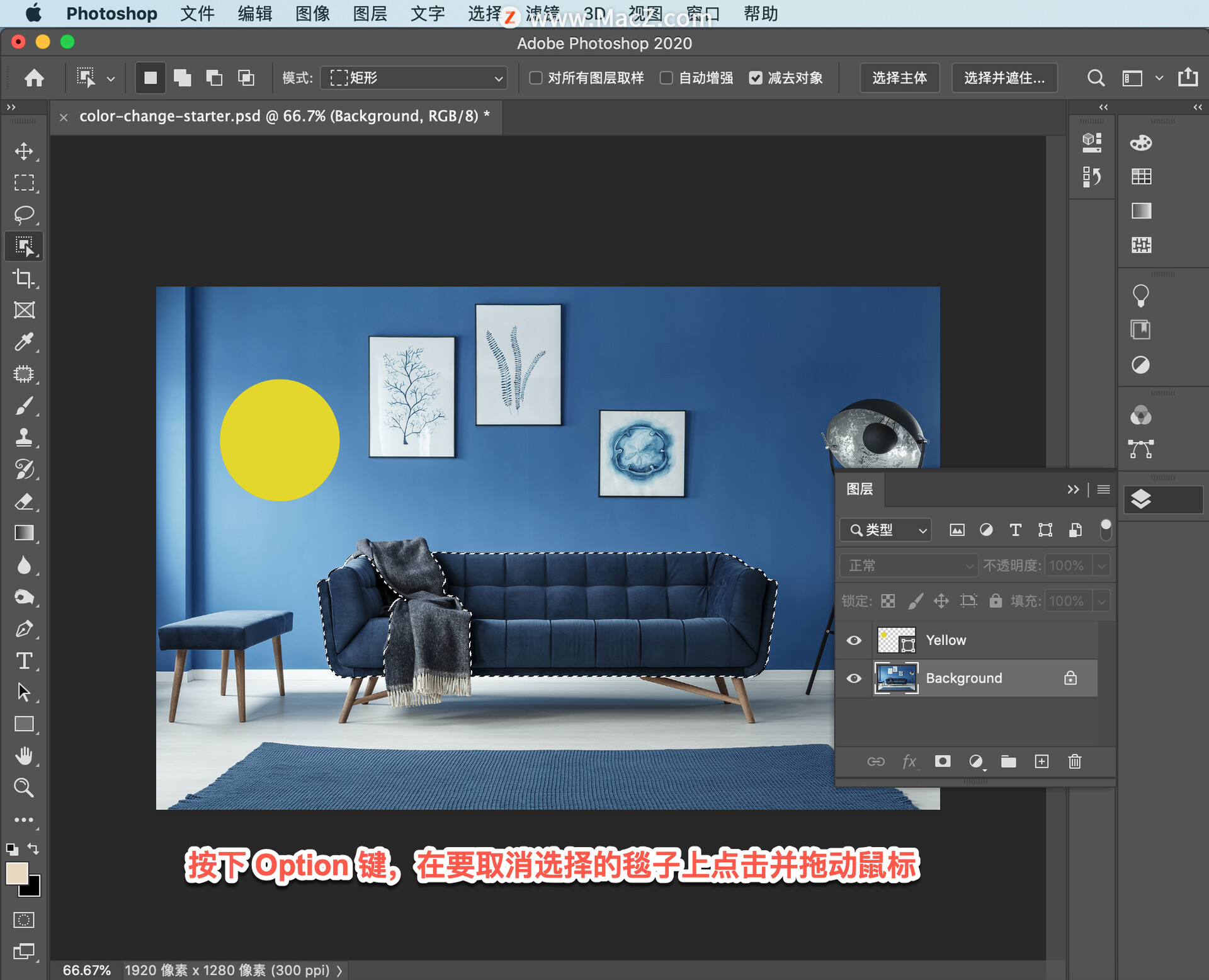1209x980 pixels.
Task: Select the Frame tool
Action: (x=24, y=310)
